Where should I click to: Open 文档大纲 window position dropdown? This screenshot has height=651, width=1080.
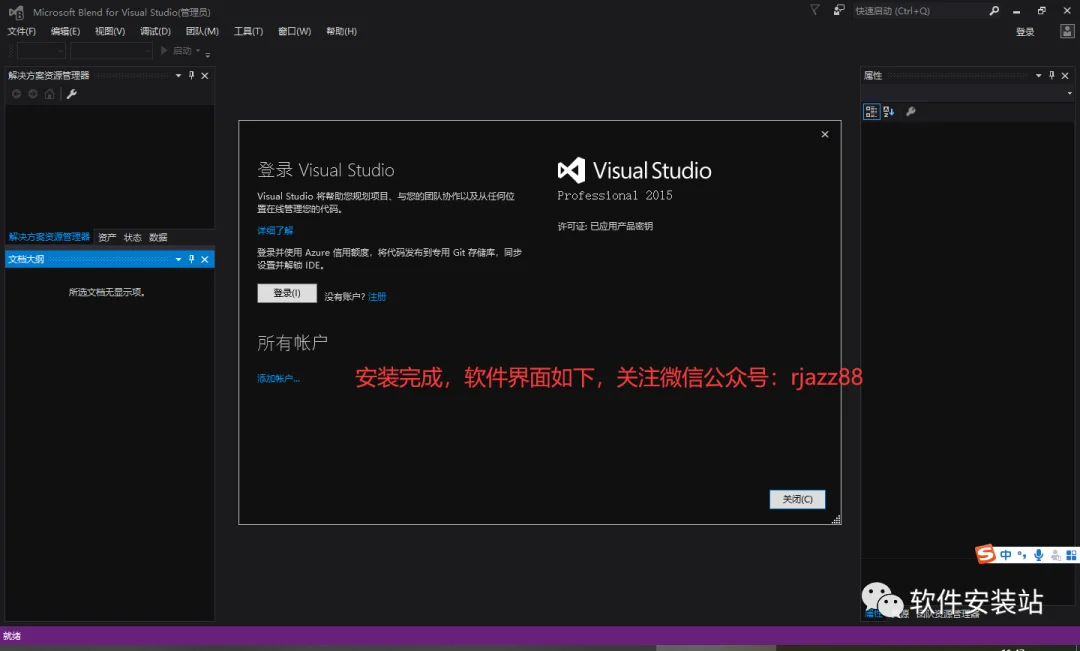tap(178, 259)
